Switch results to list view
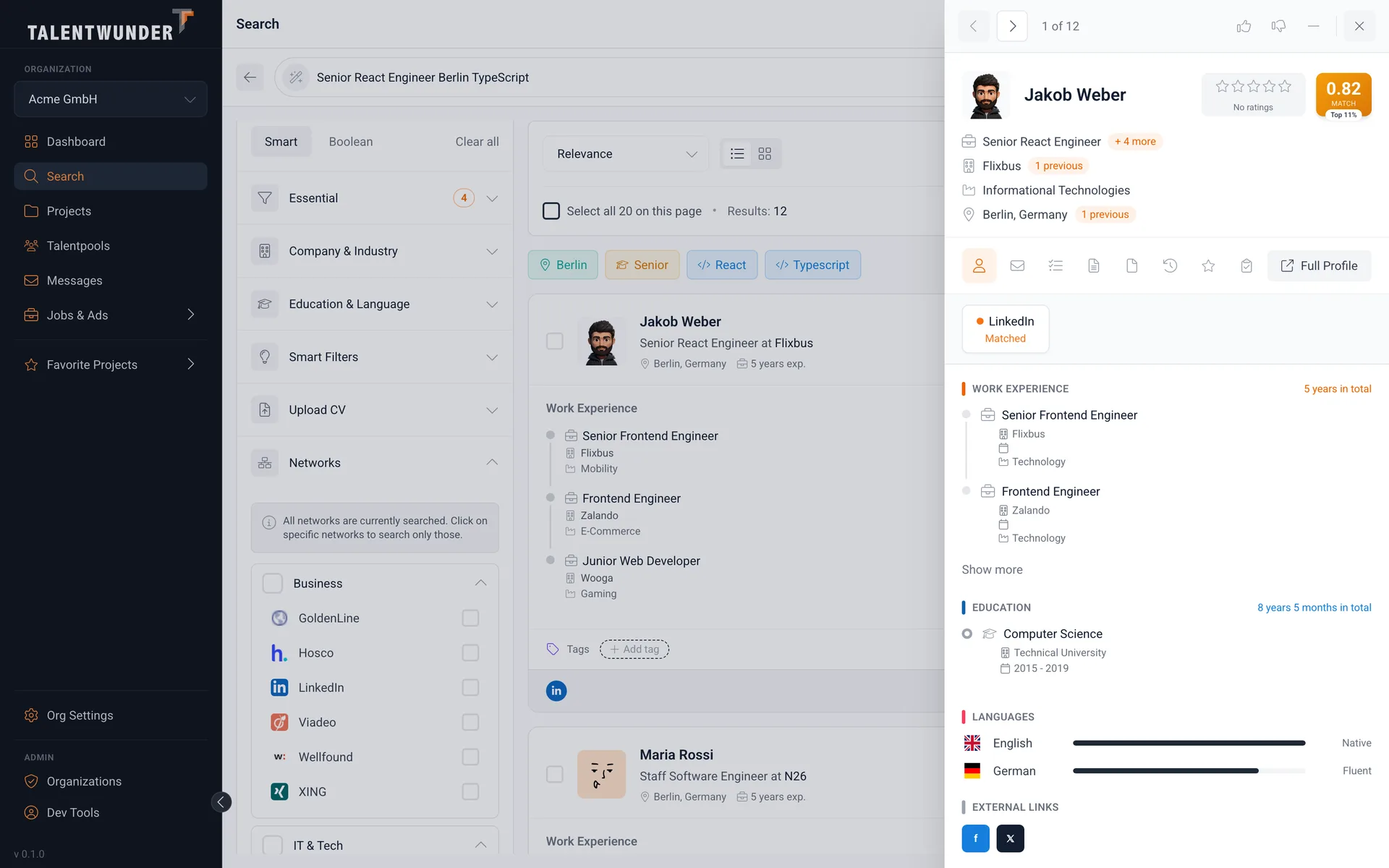Screen dimensions: 1389x868 click(737, 154)
